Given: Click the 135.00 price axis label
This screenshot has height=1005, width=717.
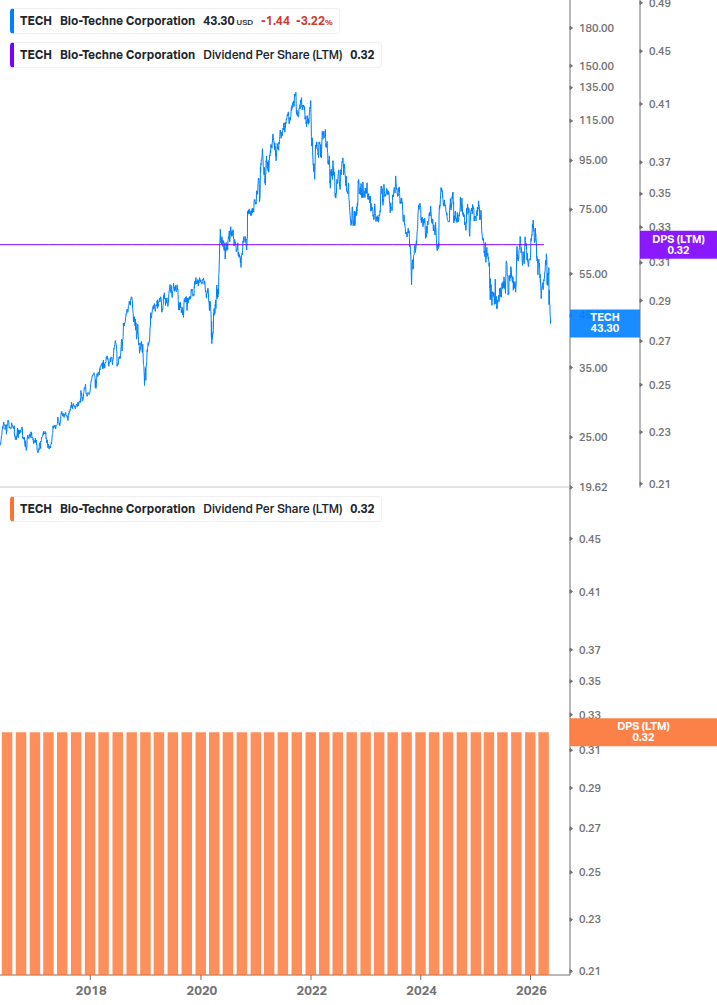Looking at the screenshot, I should (x=597, y=87).
